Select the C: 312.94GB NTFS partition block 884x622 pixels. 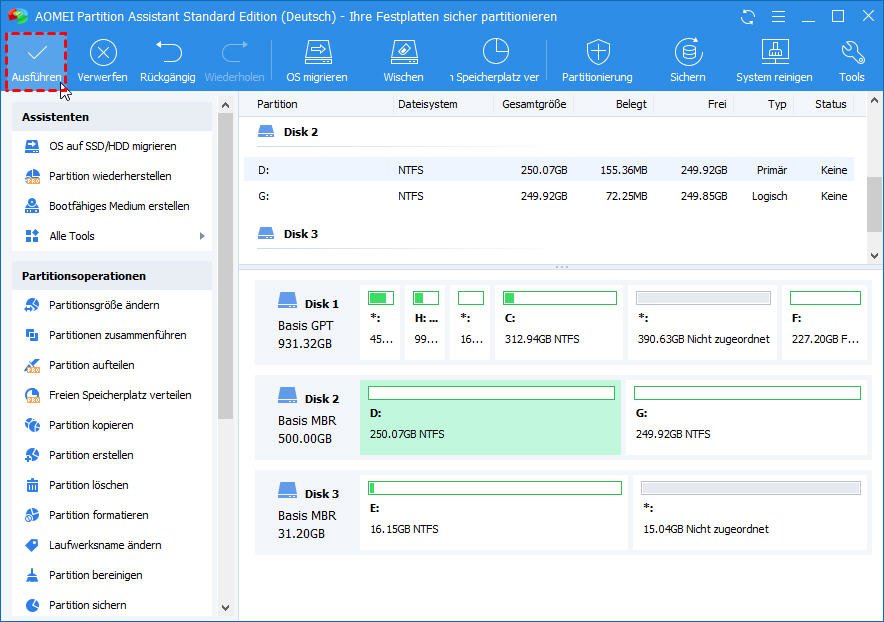tap(559, 322)
